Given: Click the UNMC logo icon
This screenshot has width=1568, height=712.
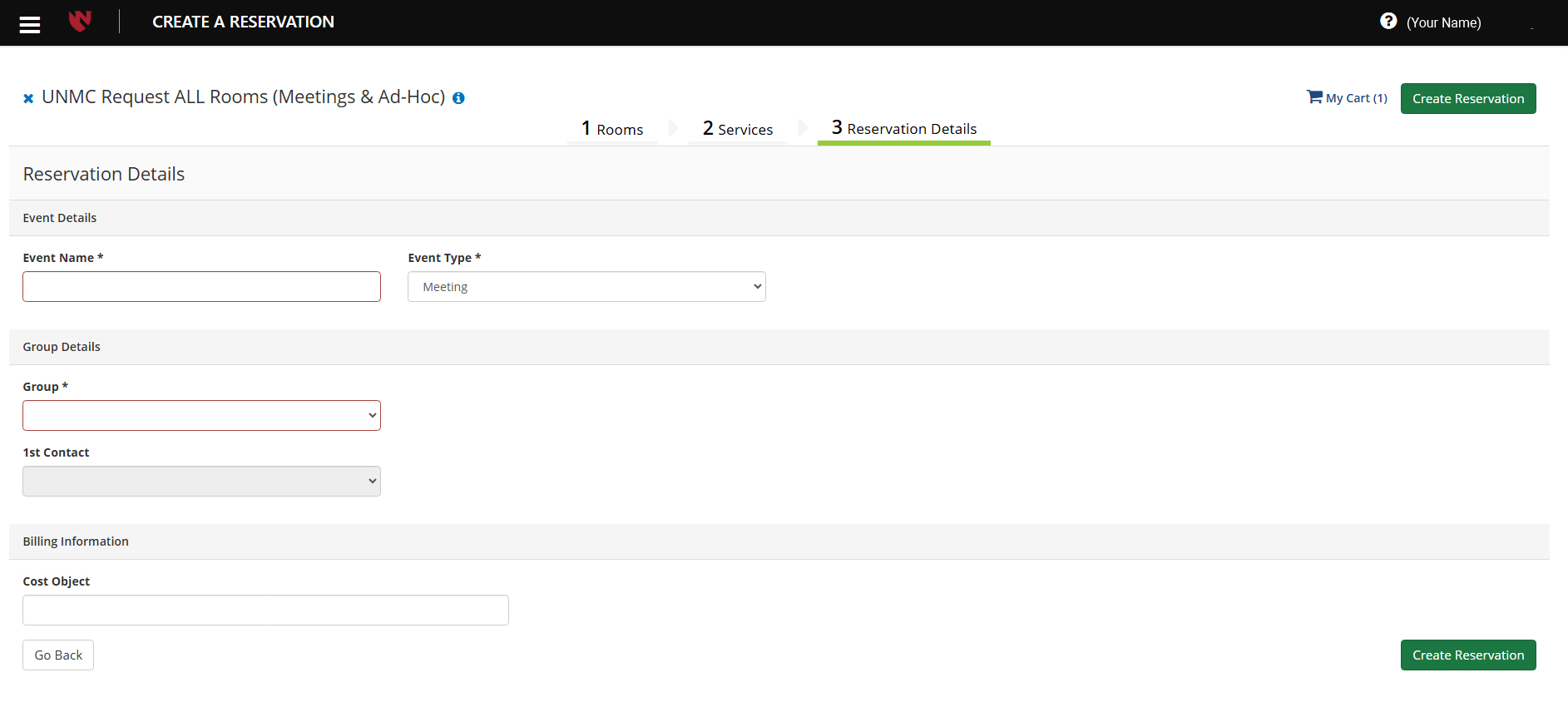Looking at the screenshot, I should tap(80, 22).
